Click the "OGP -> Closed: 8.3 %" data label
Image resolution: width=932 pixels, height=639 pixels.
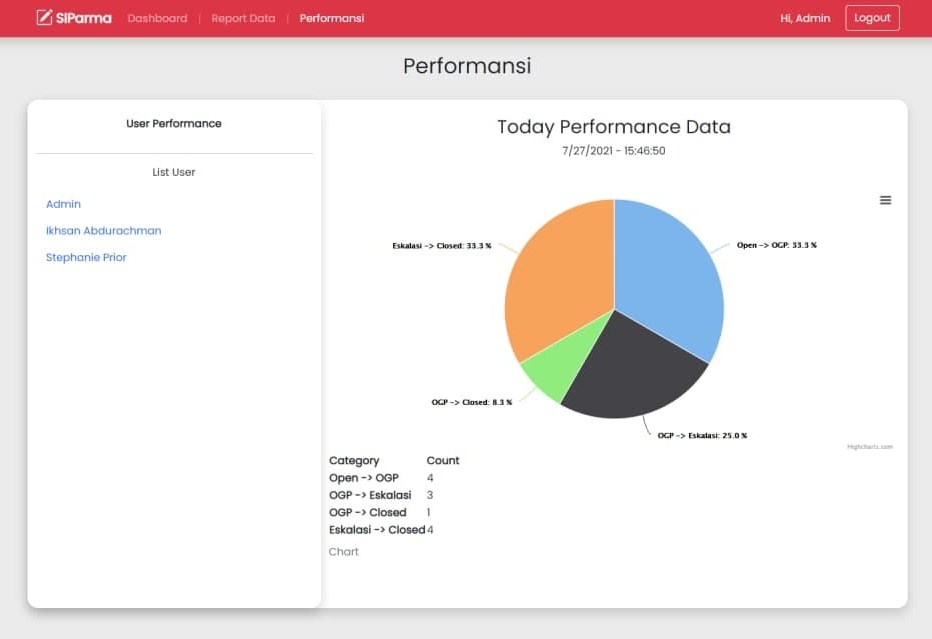pyautogui.click(x=471, y=402)
